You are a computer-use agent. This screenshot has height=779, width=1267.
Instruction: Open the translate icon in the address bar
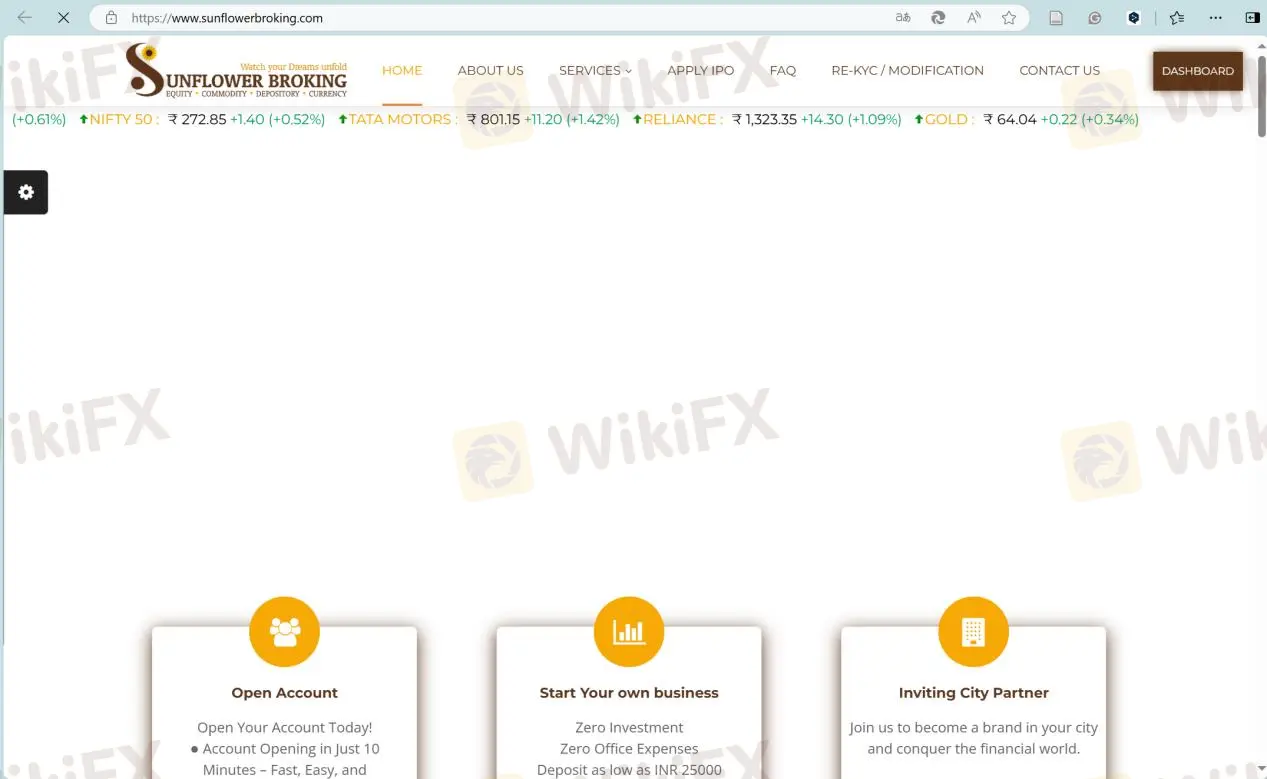[x=903, y=17]
